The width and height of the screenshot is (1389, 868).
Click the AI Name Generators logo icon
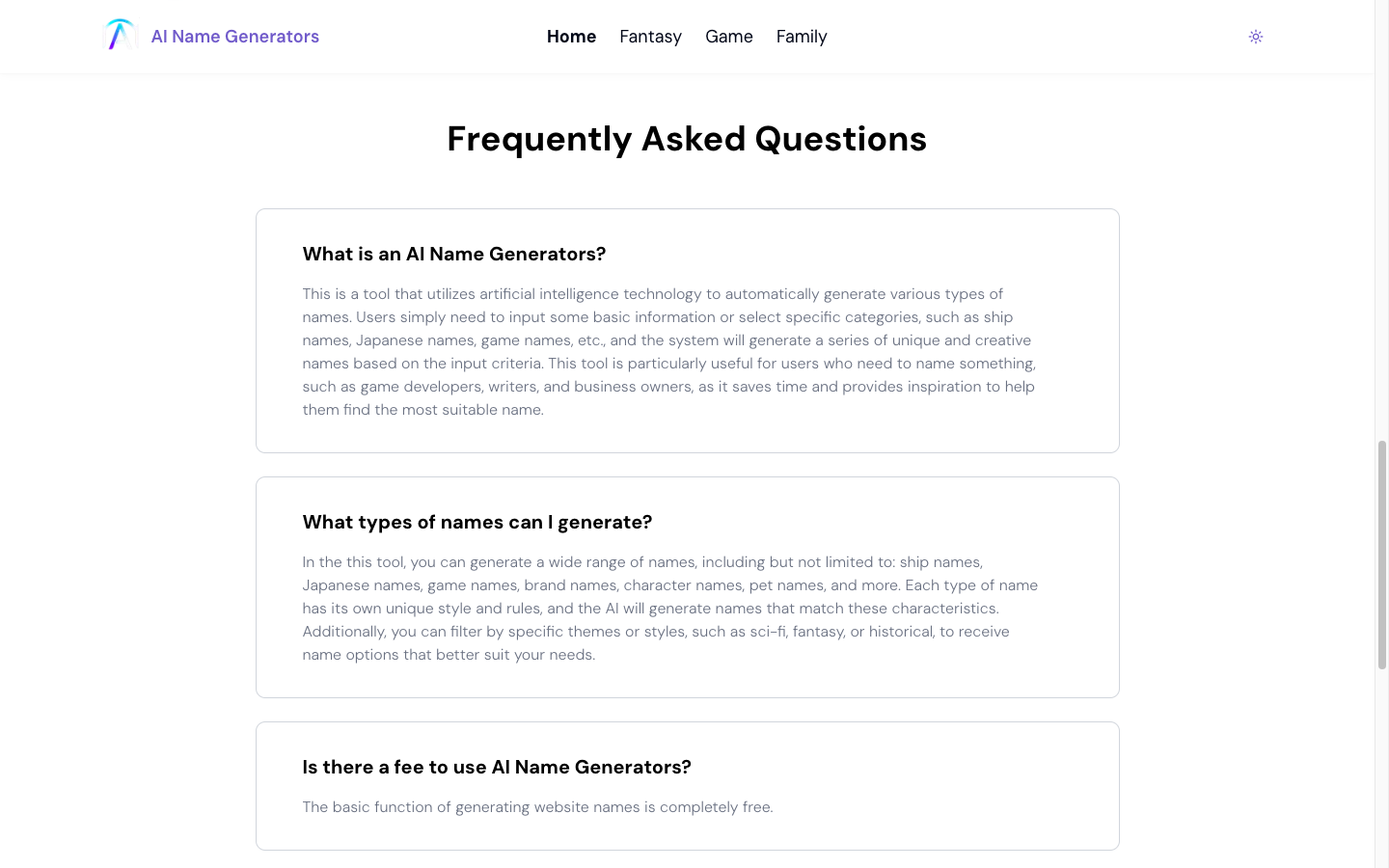(120, 34)
